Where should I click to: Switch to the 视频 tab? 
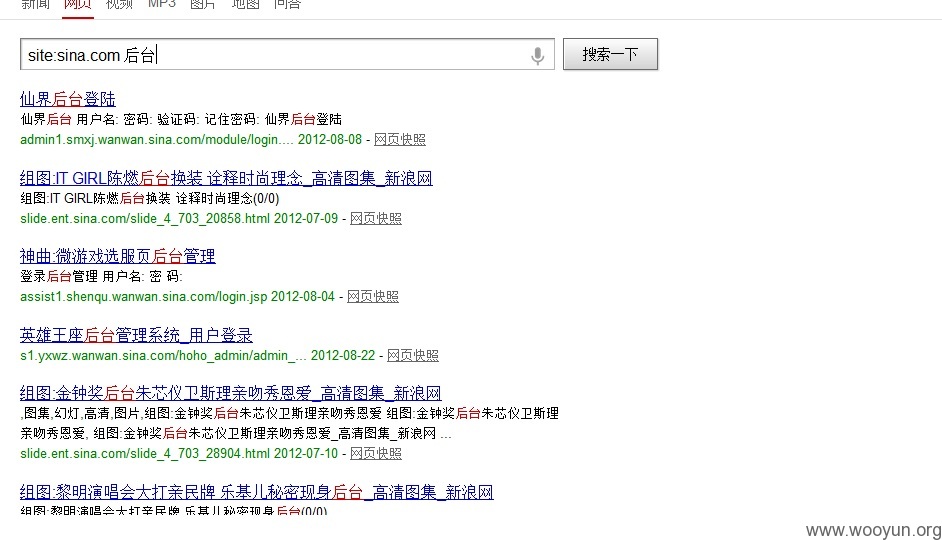point(119,4)
